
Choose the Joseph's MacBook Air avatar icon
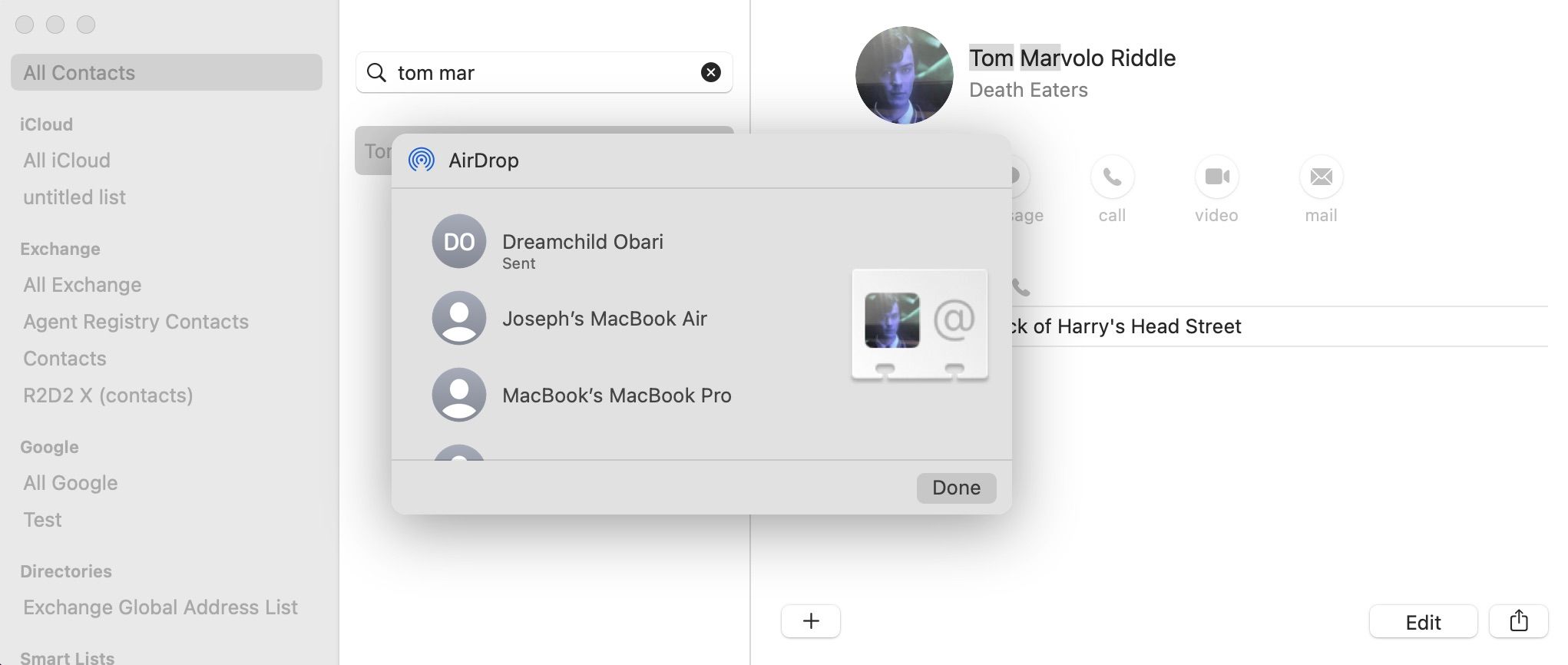459,318
